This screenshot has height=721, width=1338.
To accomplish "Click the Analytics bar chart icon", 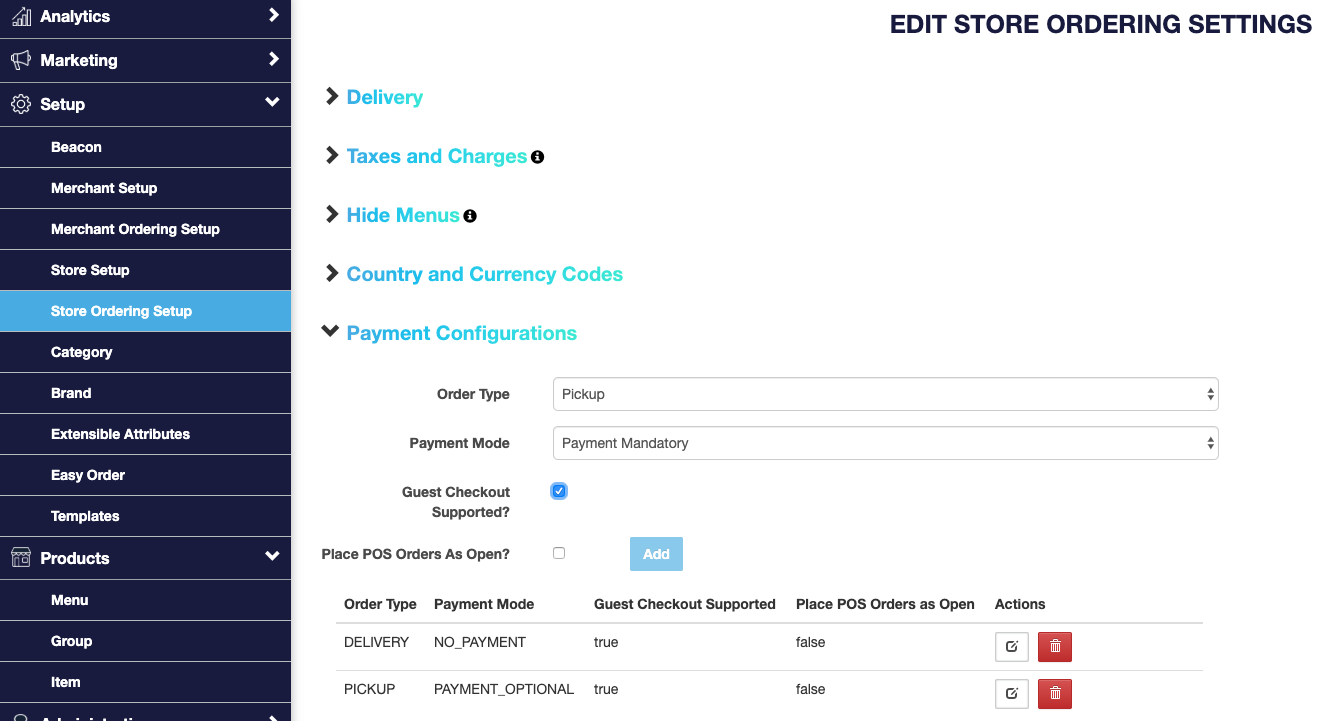I will click(21, 16).
